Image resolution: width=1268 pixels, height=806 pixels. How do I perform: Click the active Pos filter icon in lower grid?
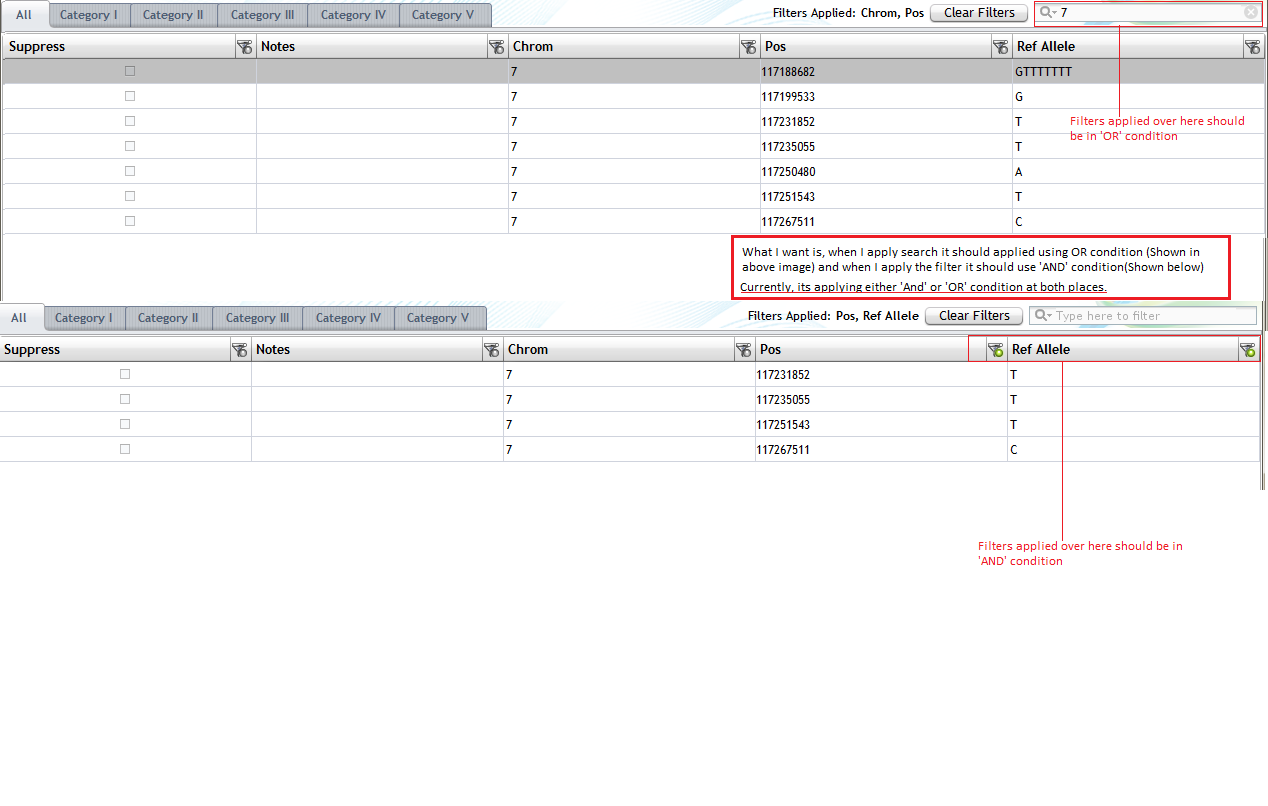(x=995, y=350)
